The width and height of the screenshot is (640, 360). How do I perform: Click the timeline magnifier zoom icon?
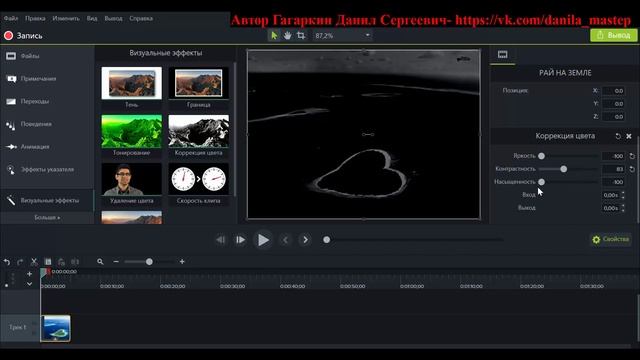[x=100, y=262]
